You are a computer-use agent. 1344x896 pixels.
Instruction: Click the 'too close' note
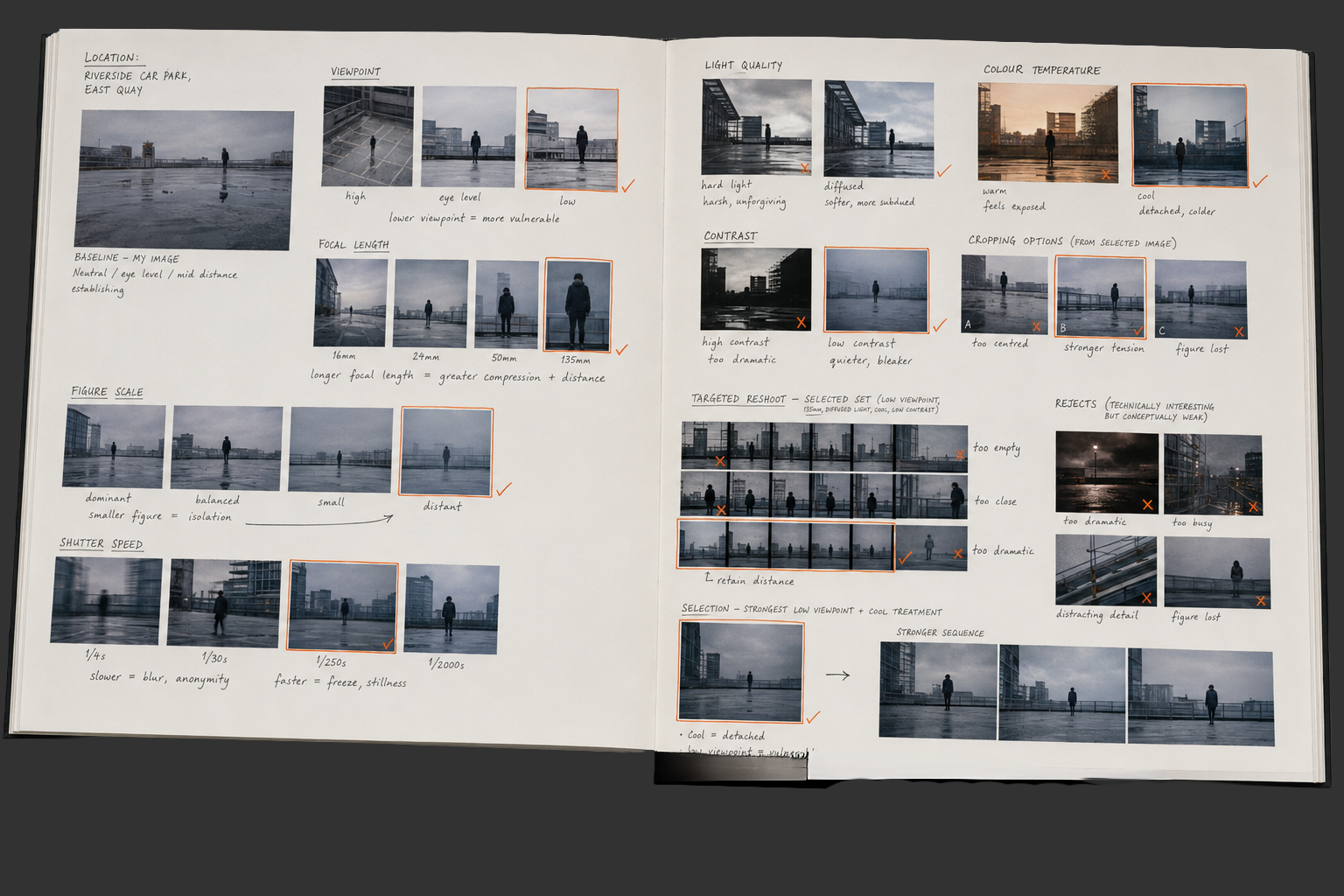(996, 501)
